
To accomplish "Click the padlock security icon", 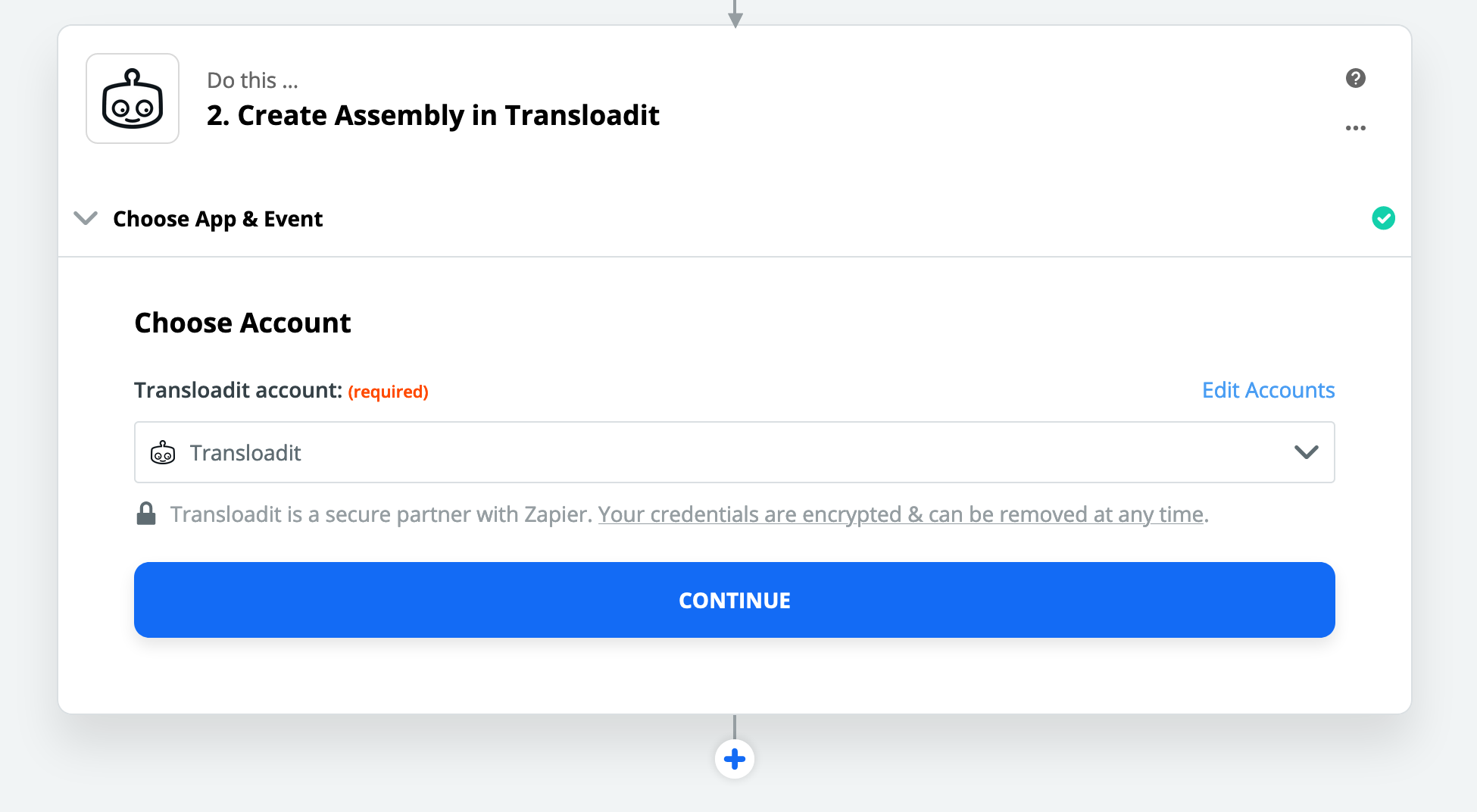I will click(146, 514).
